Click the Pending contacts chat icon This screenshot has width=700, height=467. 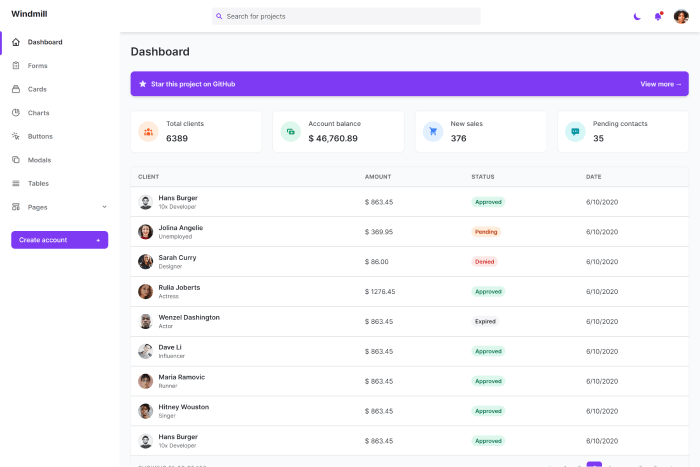[575, 132]
